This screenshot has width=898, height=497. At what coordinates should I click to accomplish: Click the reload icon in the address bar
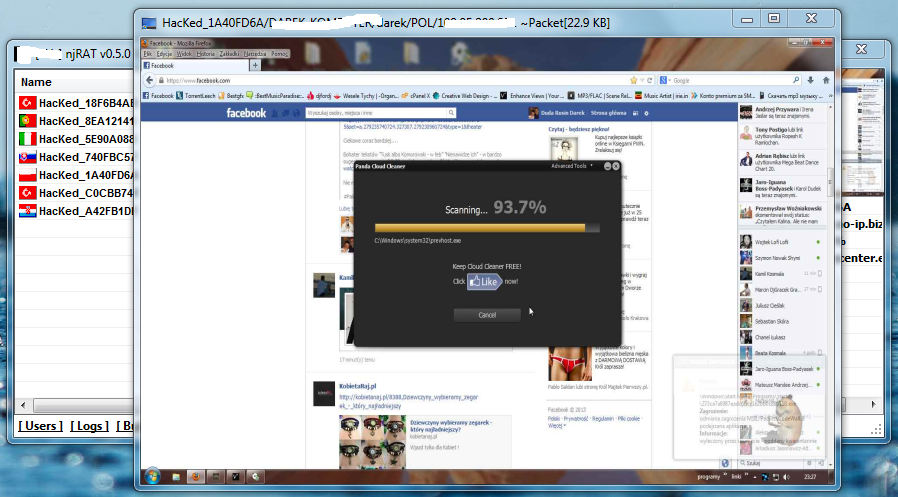click(x=649, y=81)
